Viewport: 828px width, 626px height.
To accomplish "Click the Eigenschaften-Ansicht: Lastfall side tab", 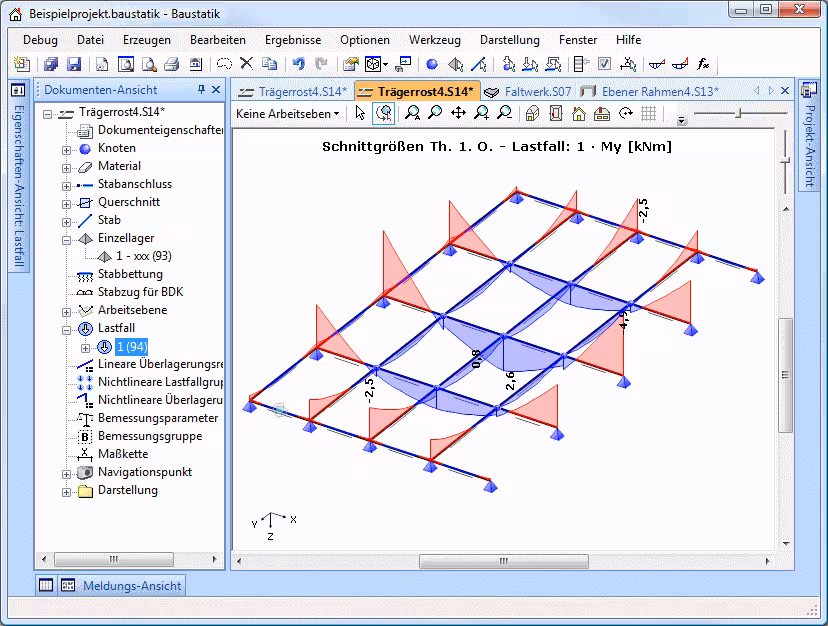I will click(17, 180).
